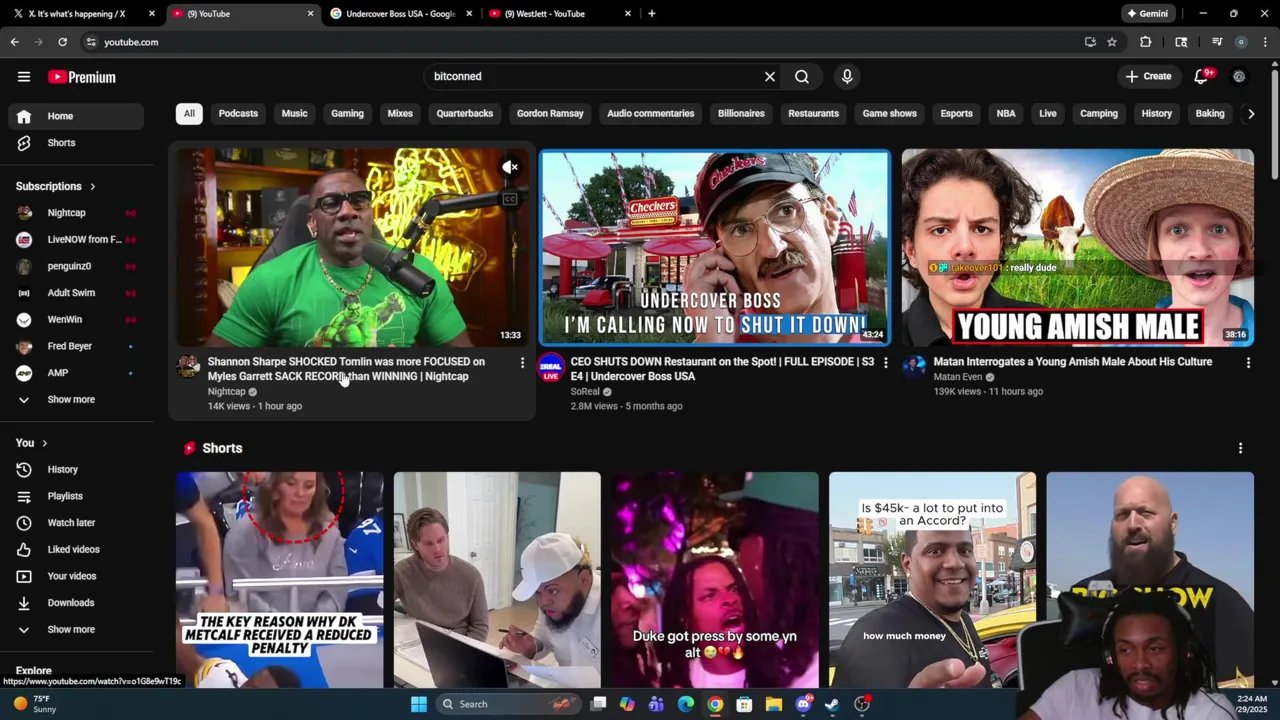Toggle captions on the Nightcap preview
Screen dimensions: 1280x720
tap(510, 199)
